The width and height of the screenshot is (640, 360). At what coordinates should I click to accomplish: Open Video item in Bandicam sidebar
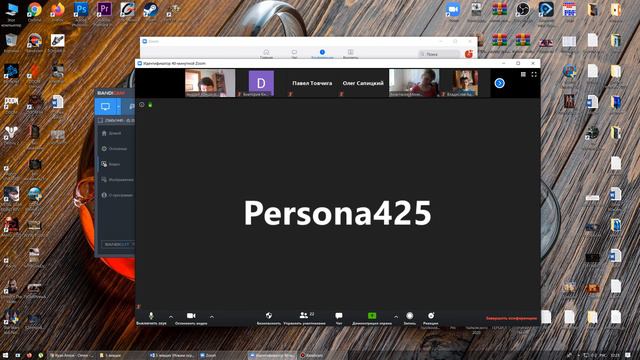tap(111, 164)
